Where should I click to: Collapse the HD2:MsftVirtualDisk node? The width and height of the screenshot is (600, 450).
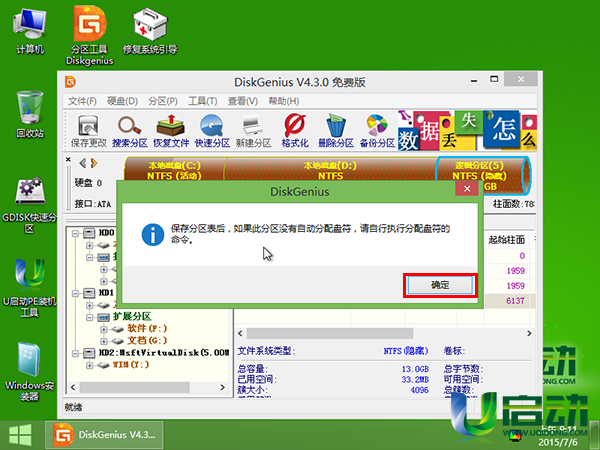click(x=75, y=353)
